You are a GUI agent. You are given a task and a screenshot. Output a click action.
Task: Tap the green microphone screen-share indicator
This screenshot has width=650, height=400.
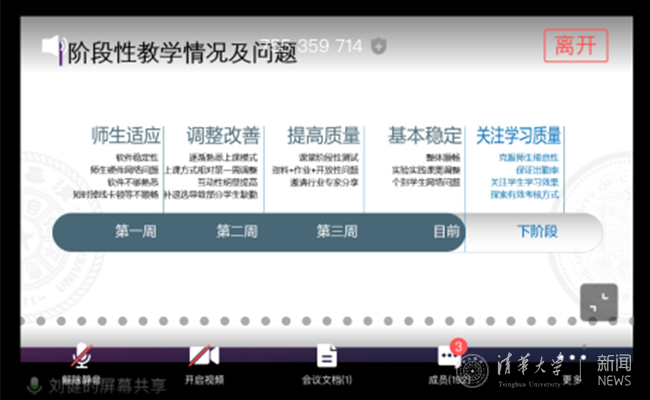tap(35, 385)
